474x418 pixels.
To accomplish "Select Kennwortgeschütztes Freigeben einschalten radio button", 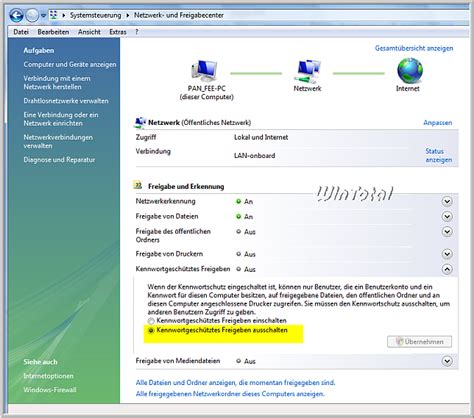I will 151,321.
